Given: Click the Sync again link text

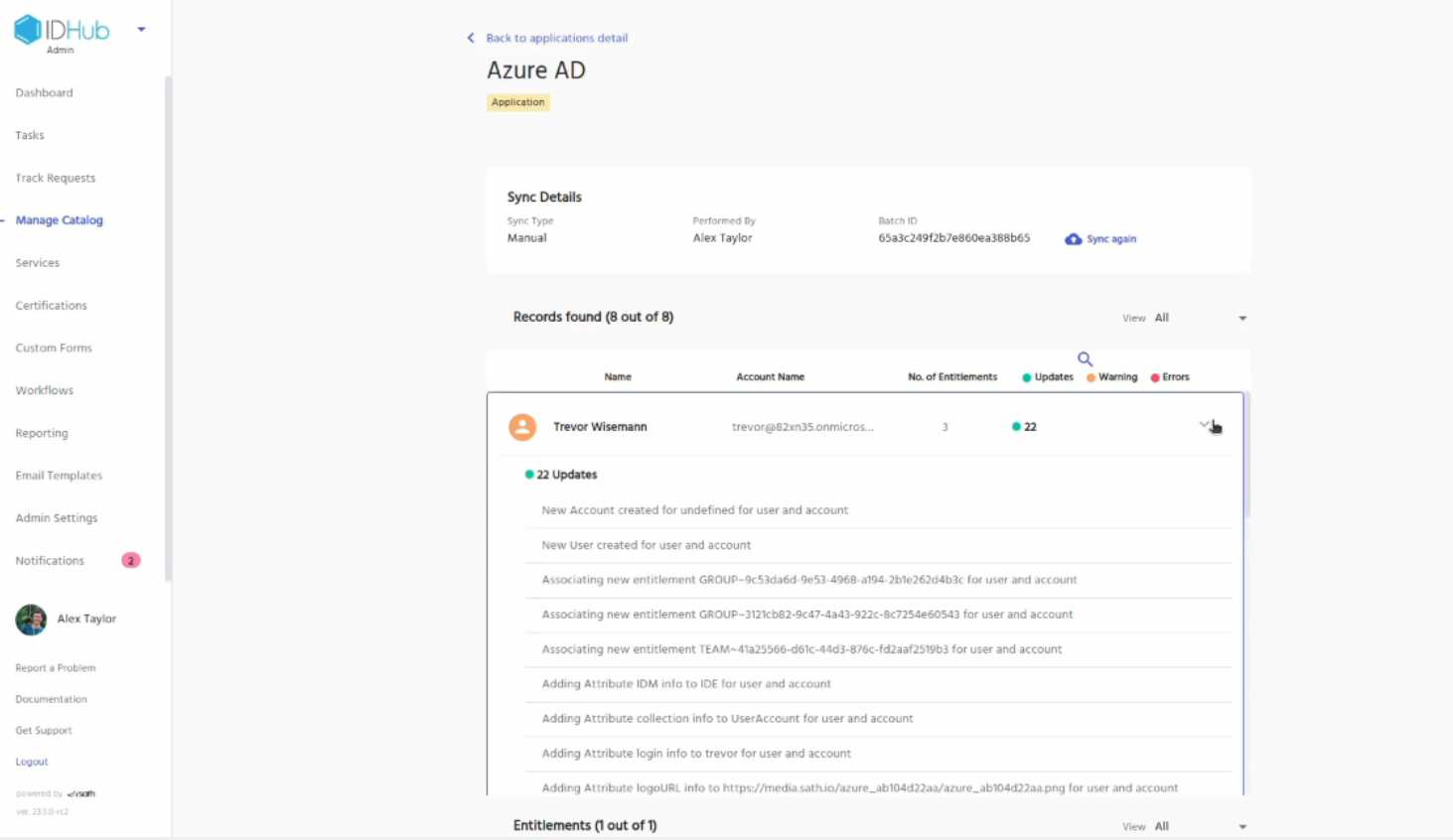Looking at the screenshot, I should [x=1111, y=239].
